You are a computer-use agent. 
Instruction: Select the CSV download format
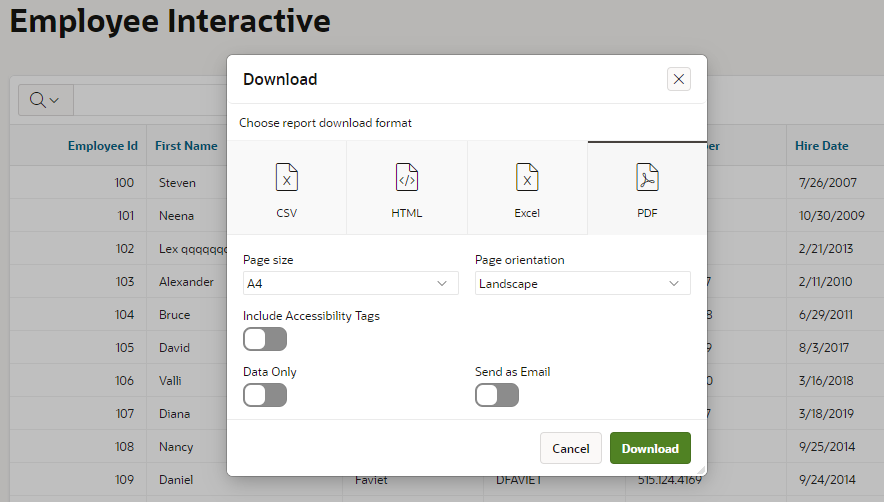click(x=286, y=188)
